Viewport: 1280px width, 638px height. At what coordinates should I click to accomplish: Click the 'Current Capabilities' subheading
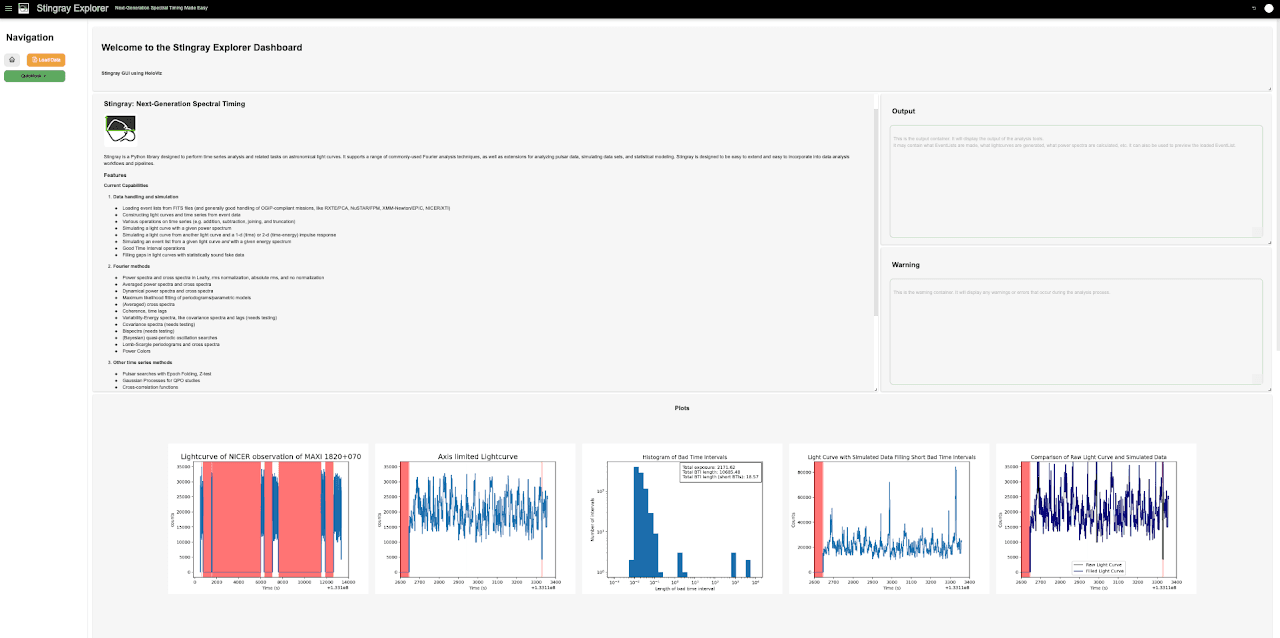pos(126,185)
